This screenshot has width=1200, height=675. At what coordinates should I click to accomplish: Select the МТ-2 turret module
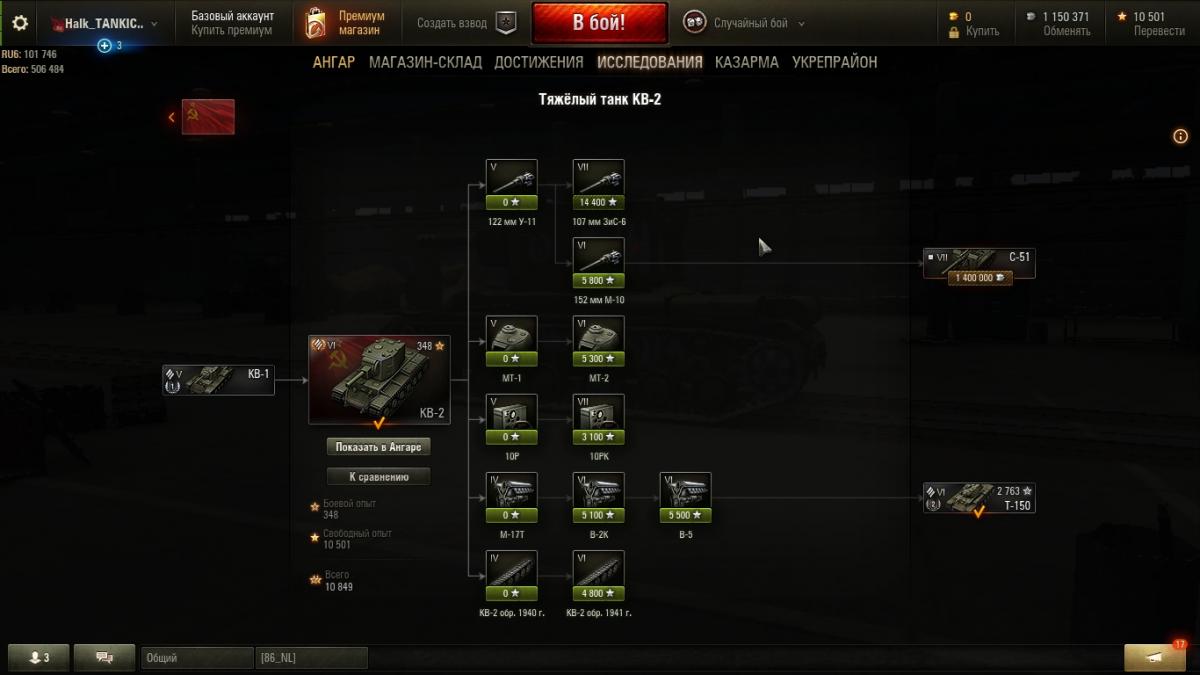(x=599, y=342)
